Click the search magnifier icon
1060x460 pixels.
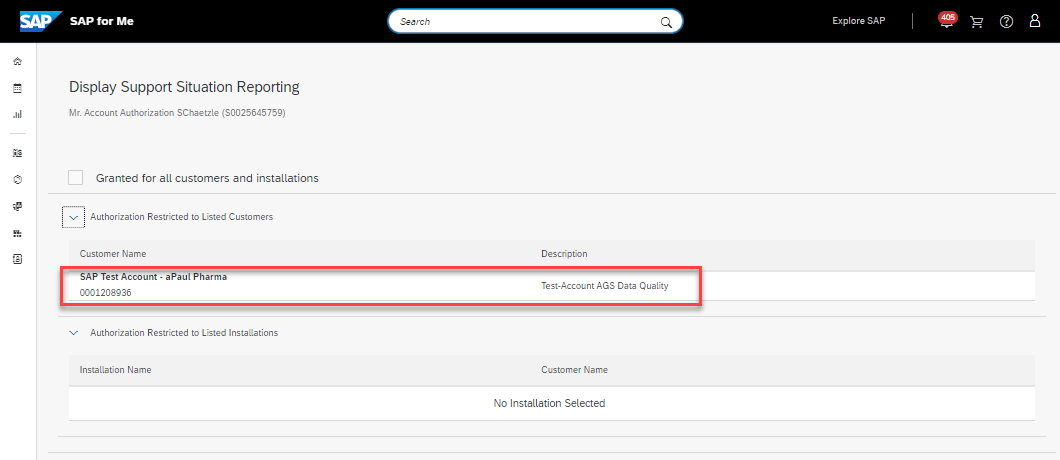[666, 22]
